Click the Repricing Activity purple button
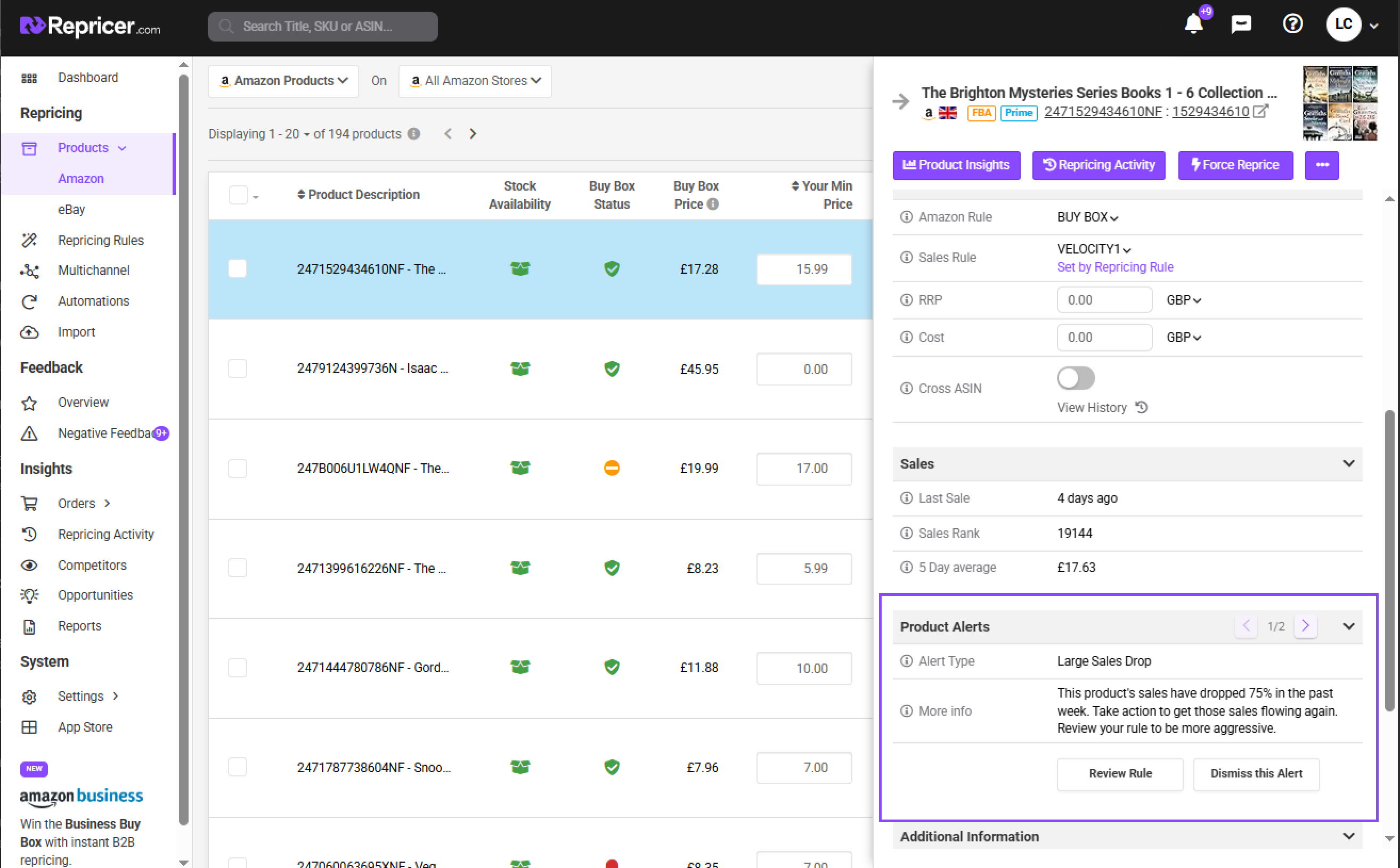 1098,165
